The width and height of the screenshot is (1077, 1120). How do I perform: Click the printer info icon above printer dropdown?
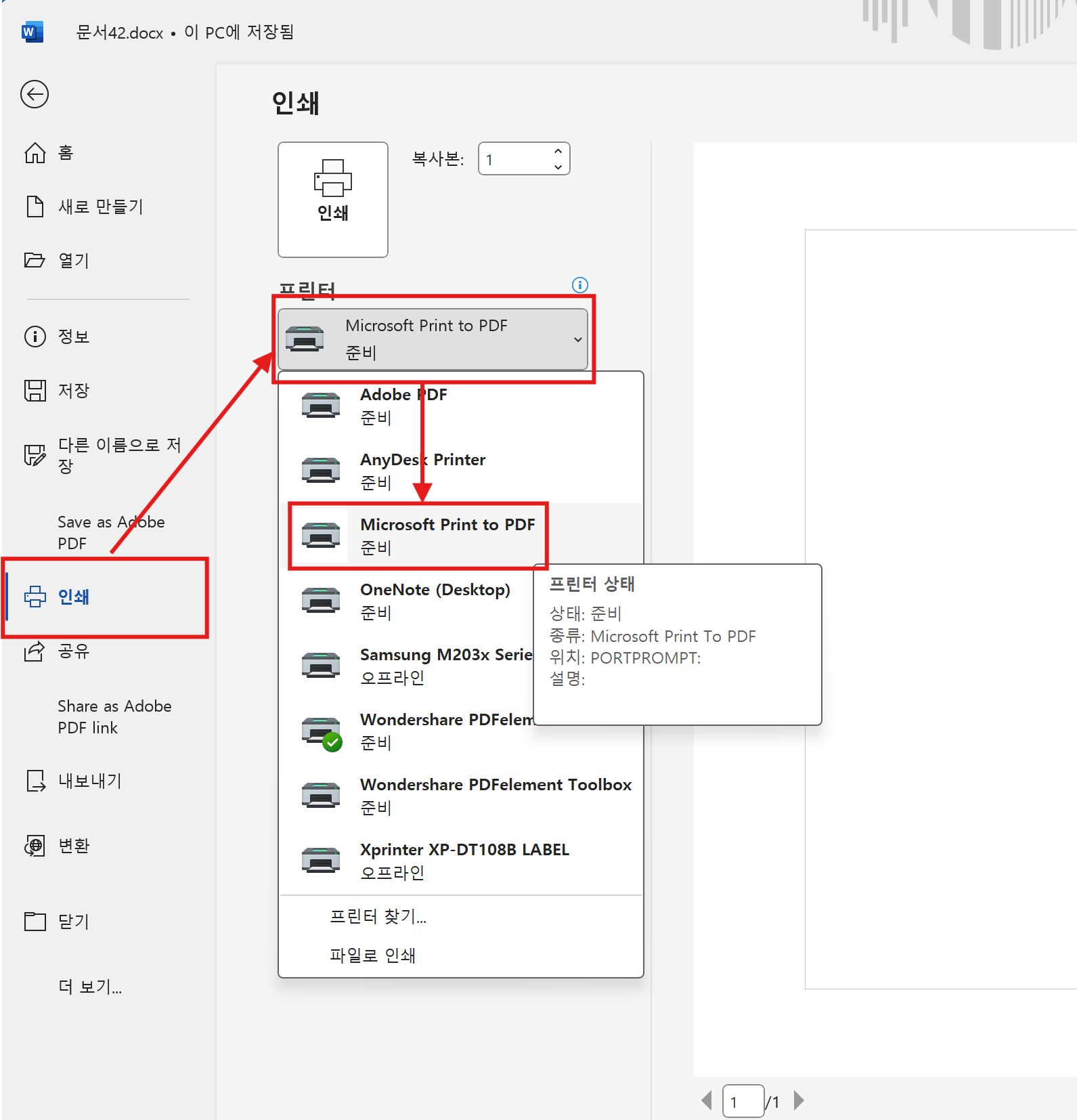pos(580,285)
